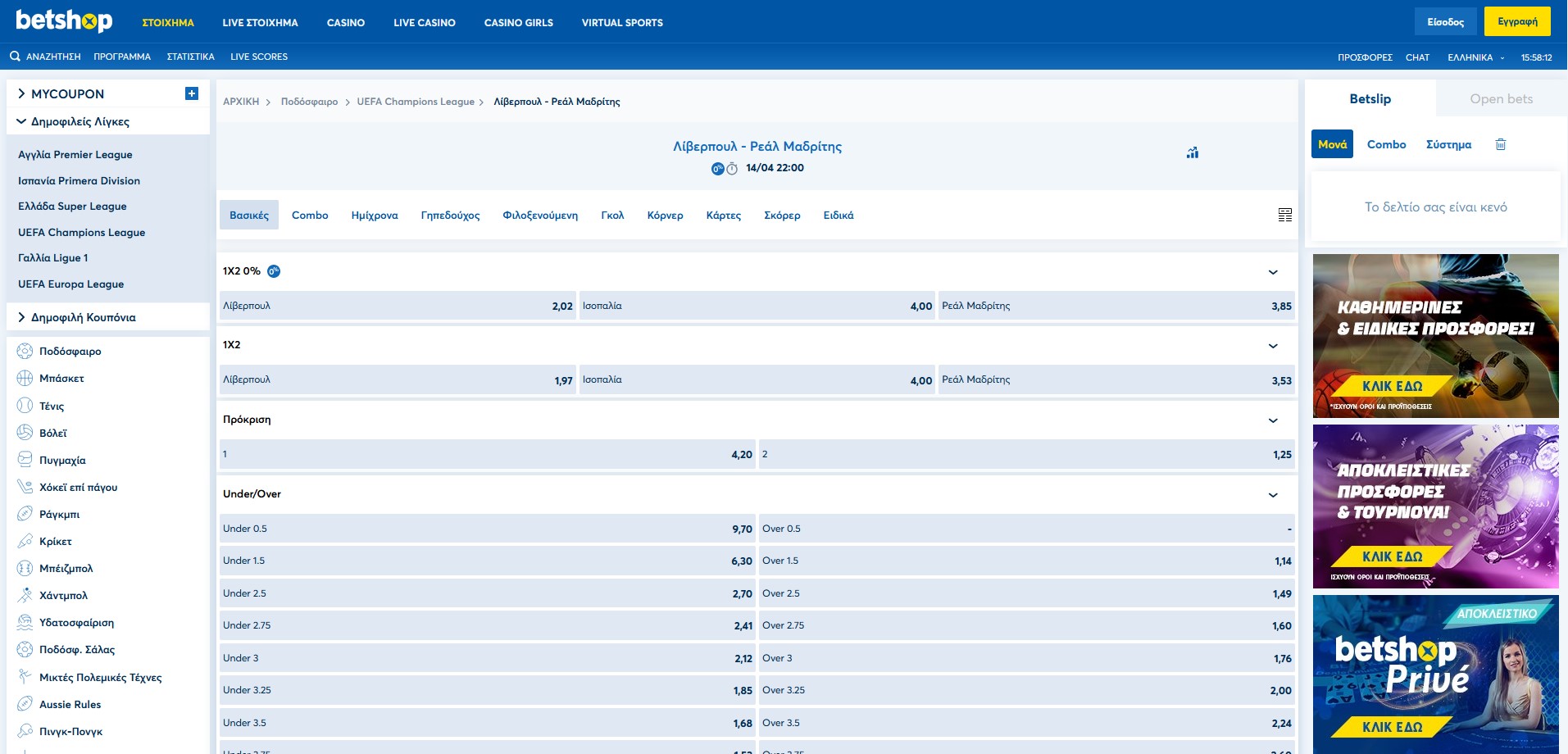Image resolution: width=1568 pixels, height=754 pixels.
Task: Open the ΕΛΛΗΝΙΚΑ language dropdown
Action: coord(1475,57)
